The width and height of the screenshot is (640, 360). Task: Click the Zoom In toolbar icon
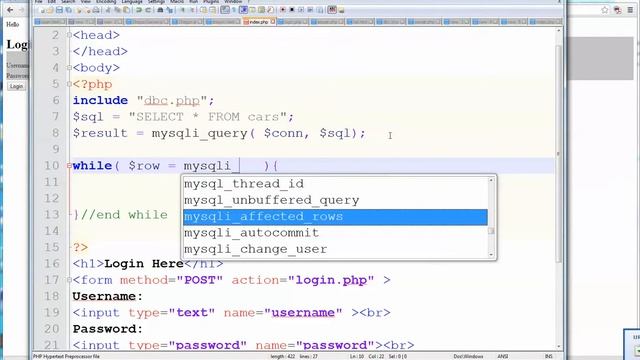coord(183,10)
